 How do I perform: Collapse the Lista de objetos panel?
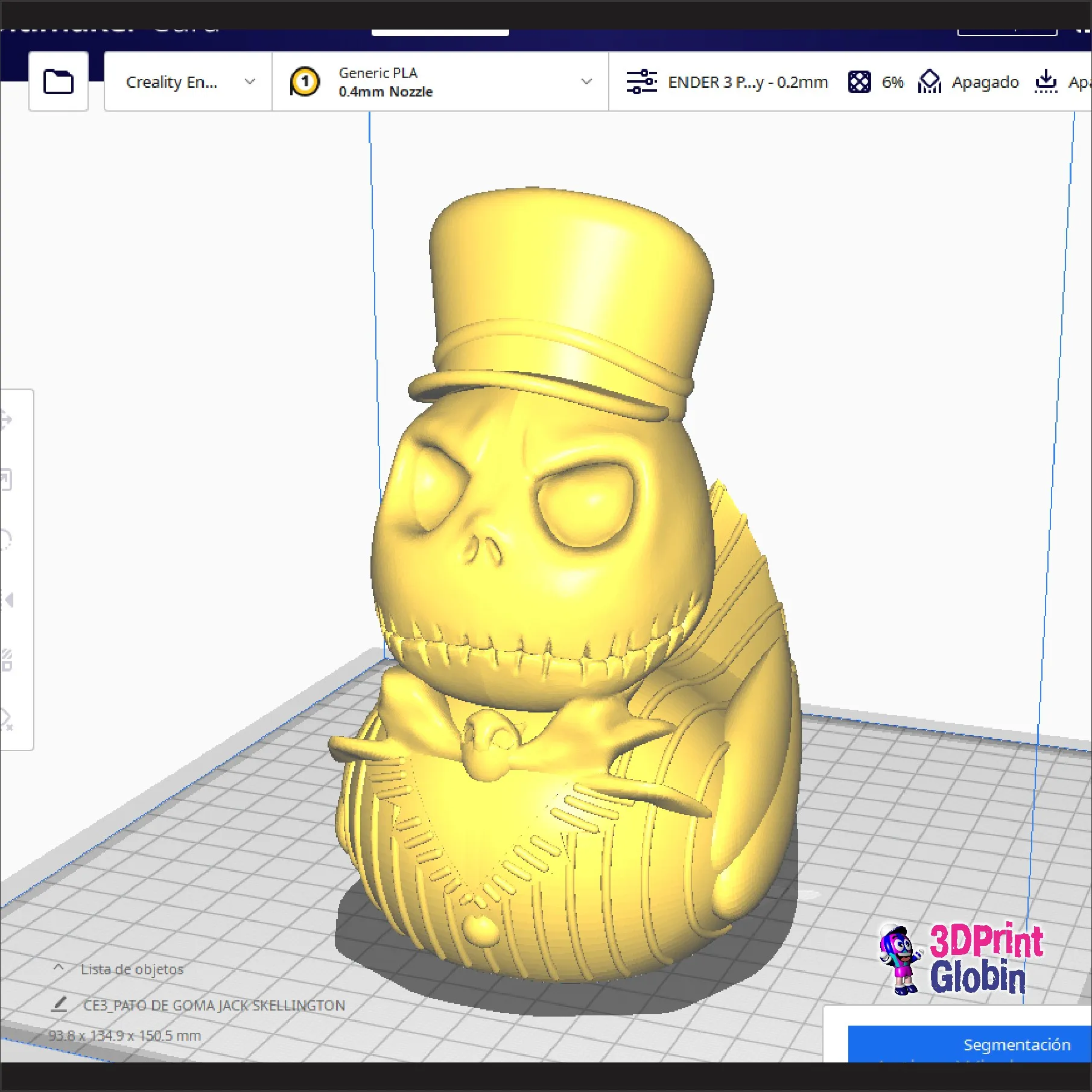point(59,968)
